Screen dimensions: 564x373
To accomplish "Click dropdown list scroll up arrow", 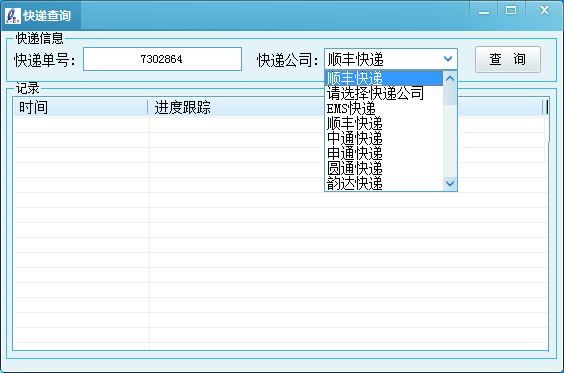I will [450, 78].
